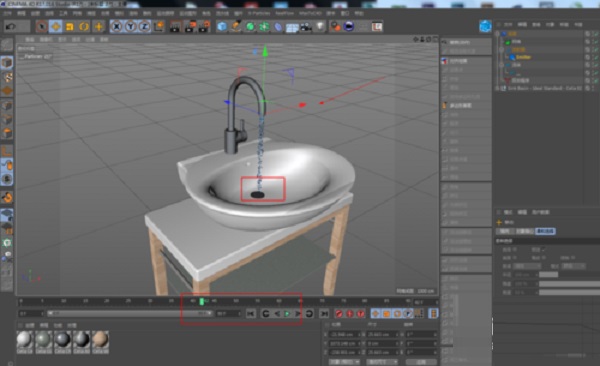600x366 pixels.
Task: Switch to Texture mode in left sidebar
Action: (x=7, y=77)
